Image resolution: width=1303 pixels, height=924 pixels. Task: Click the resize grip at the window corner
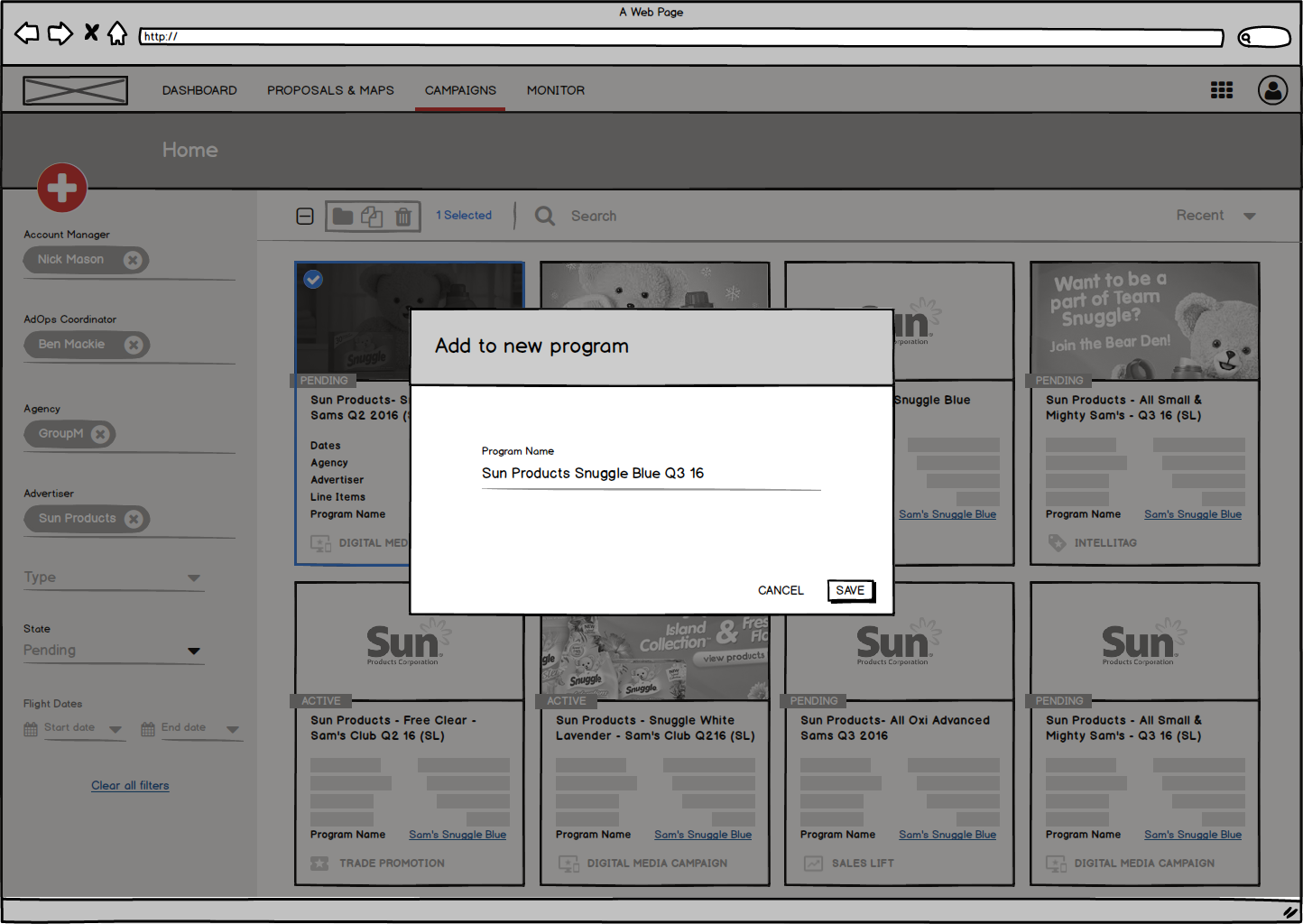pyautogui.click(x=1289, y=912)
